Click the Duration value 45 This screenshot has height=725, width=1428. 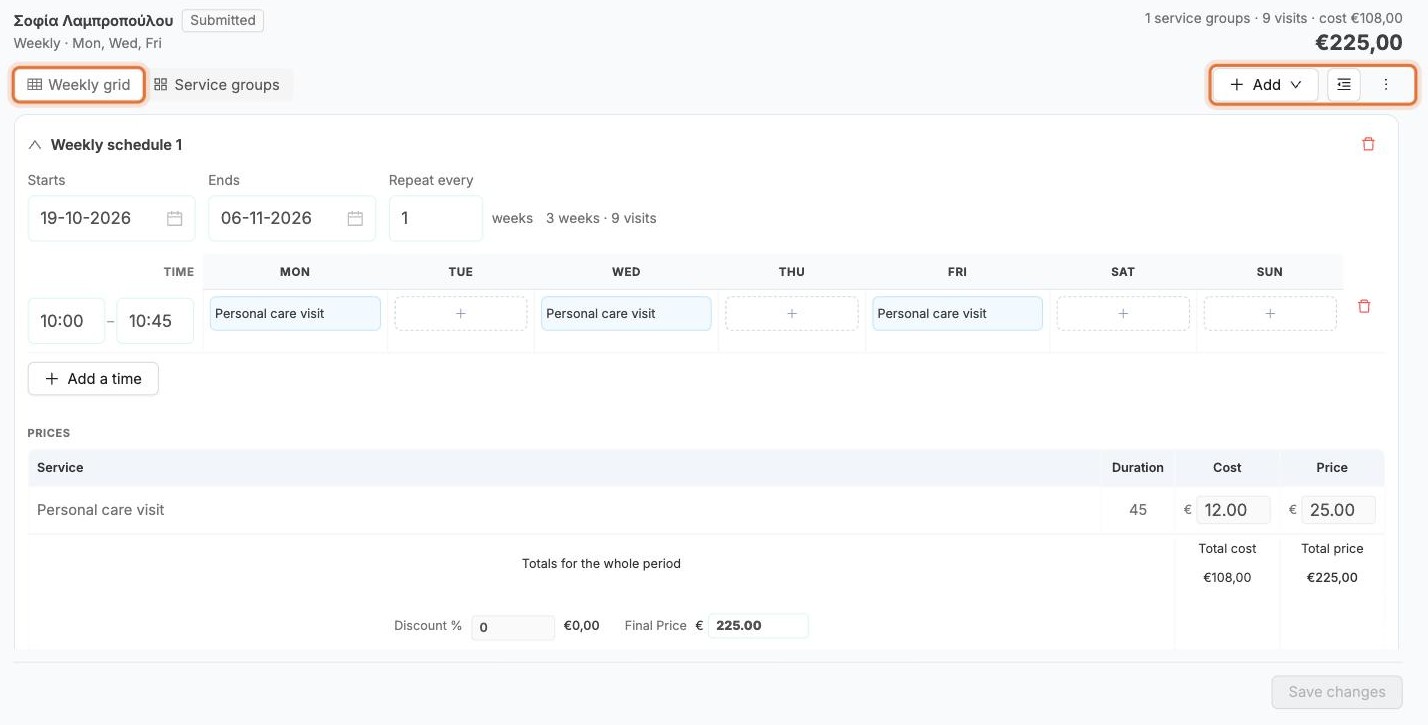point(1138,510)
